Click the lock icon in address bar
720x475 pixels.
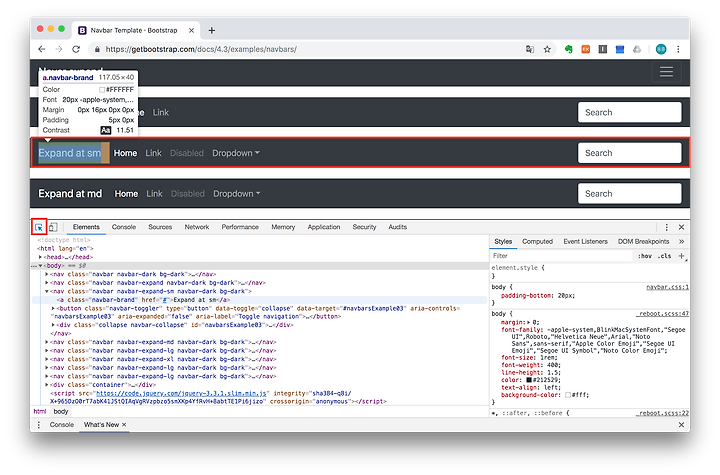[x=97, y=49]
